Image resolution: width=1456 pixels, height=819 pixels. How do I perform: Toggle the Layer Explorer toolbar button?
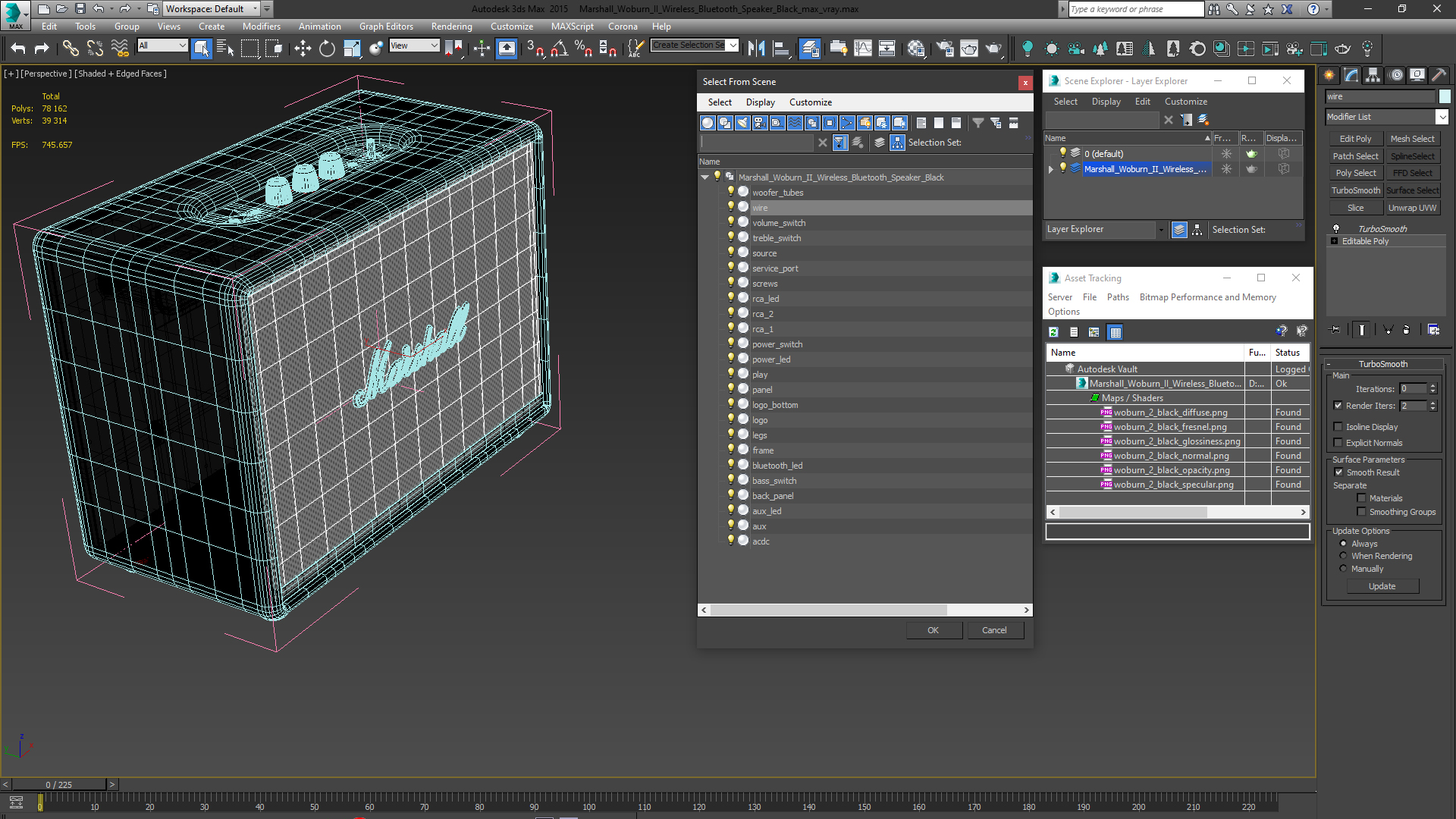(x=810, y=49)
